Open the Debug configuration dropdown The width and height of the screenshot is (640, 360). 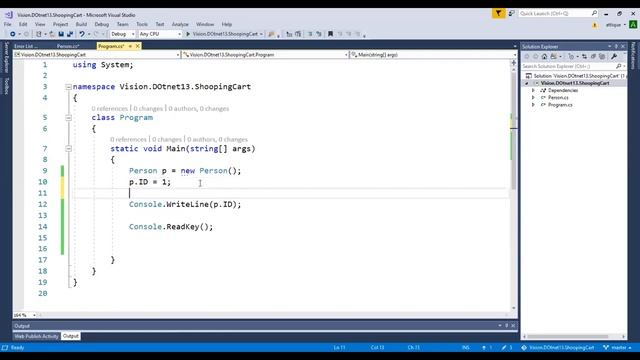[133, 34]
